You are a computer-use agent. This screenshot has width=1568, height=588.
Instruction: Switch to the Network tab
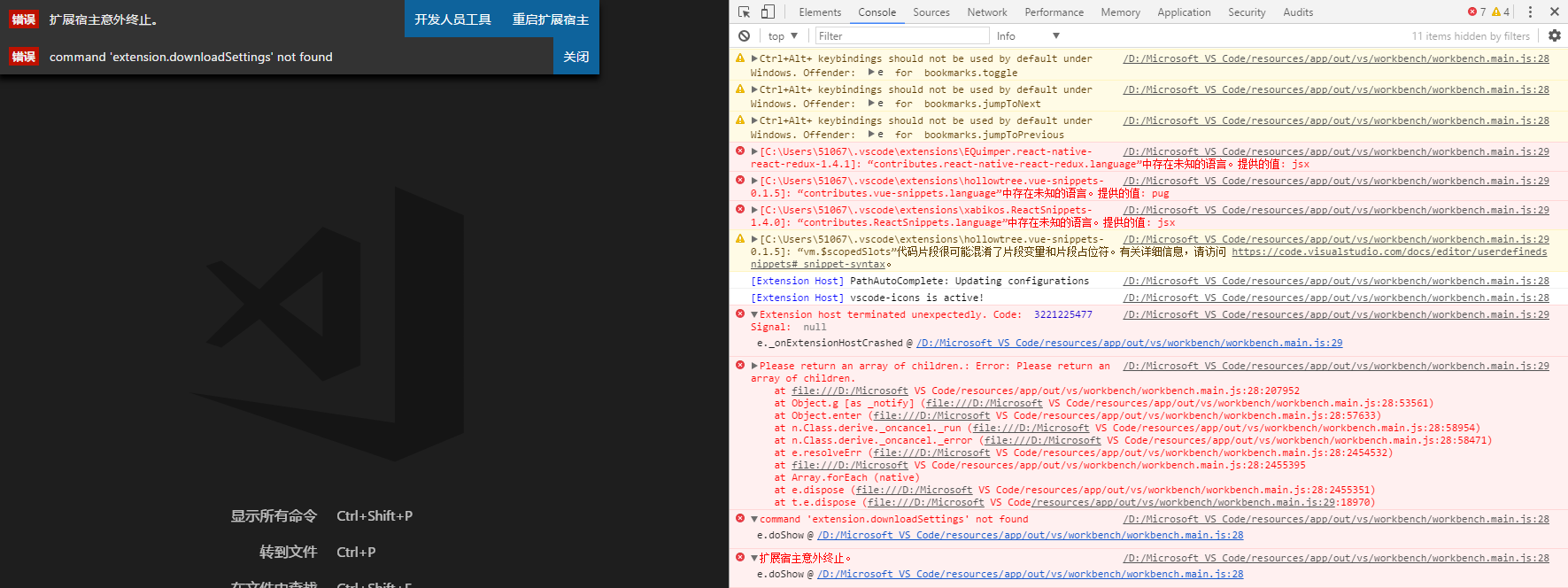tap(987, 12)
